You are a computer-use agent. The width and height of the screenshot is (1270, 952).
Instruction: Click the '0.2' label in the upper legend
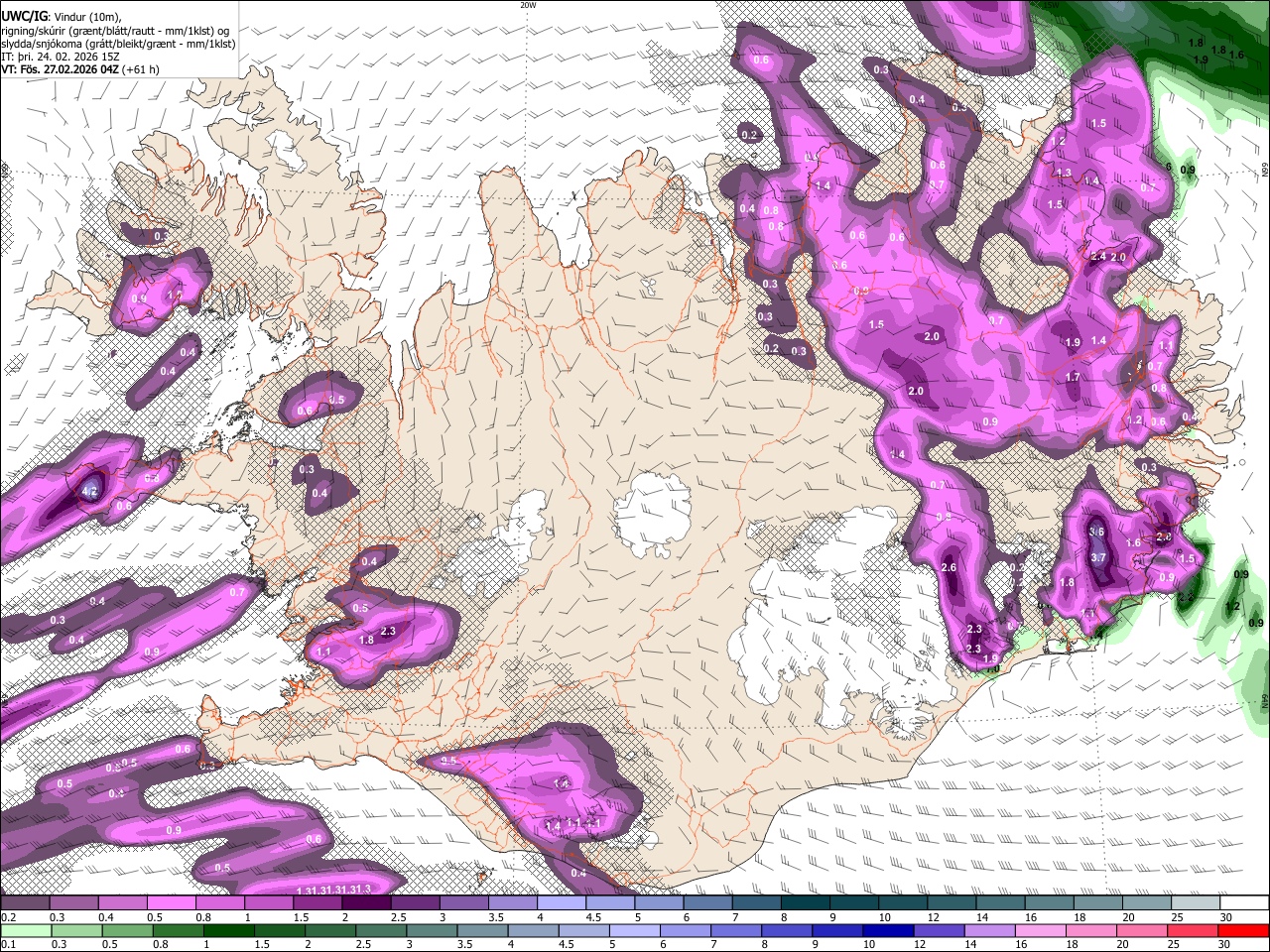pos(8,917)
